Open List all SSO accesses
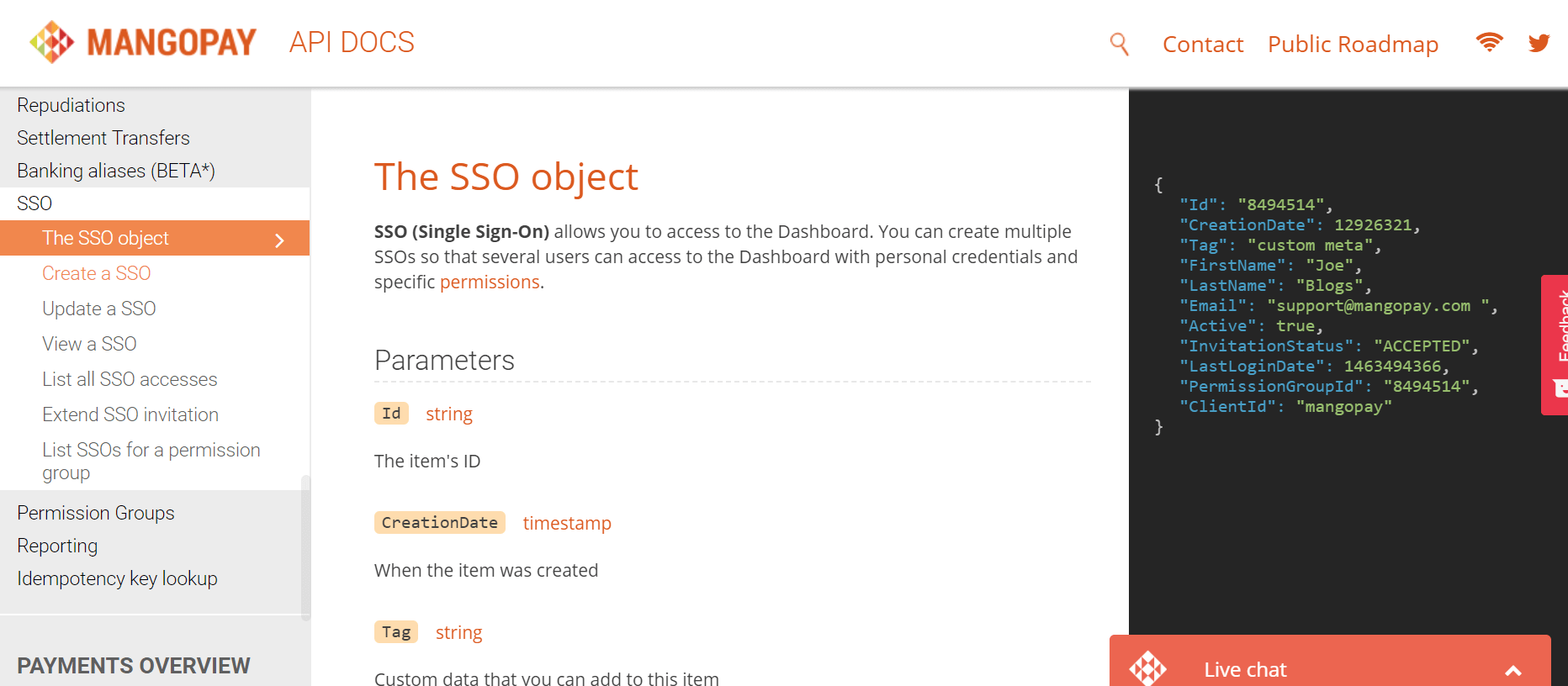 point(130,379)
